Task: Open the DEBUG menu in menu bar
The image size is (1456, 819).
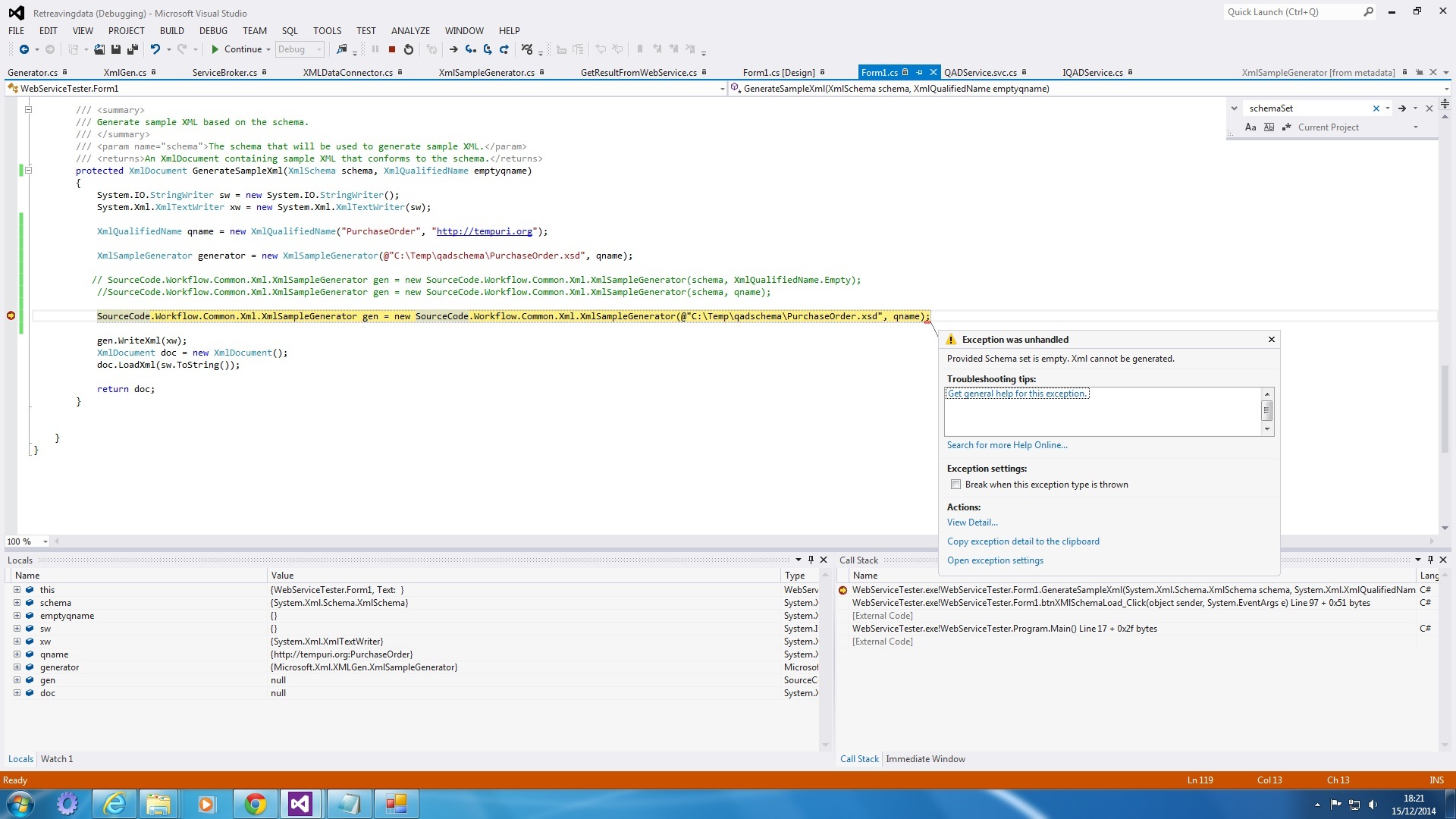Action: (212, 30)
